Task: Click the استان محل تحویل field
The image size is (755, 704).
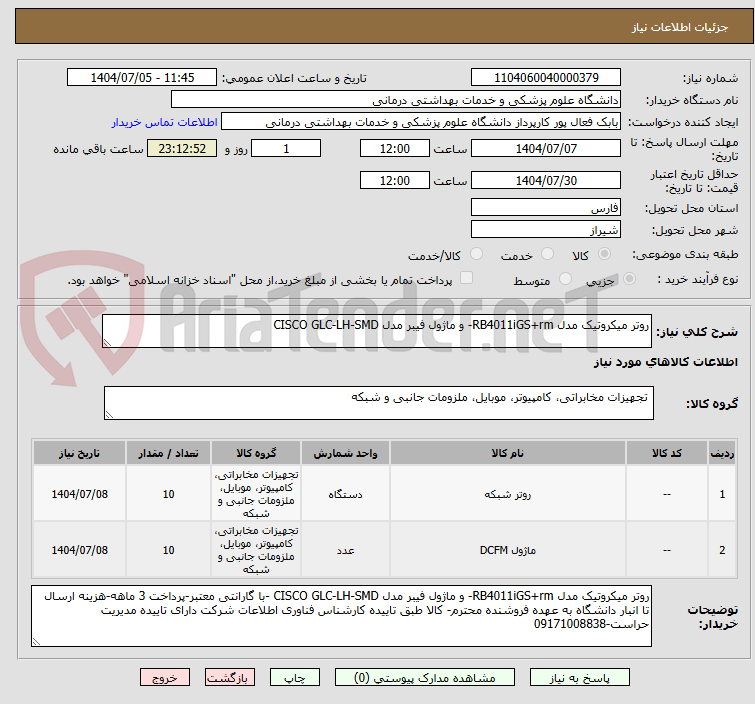Action: click(545, 208)
